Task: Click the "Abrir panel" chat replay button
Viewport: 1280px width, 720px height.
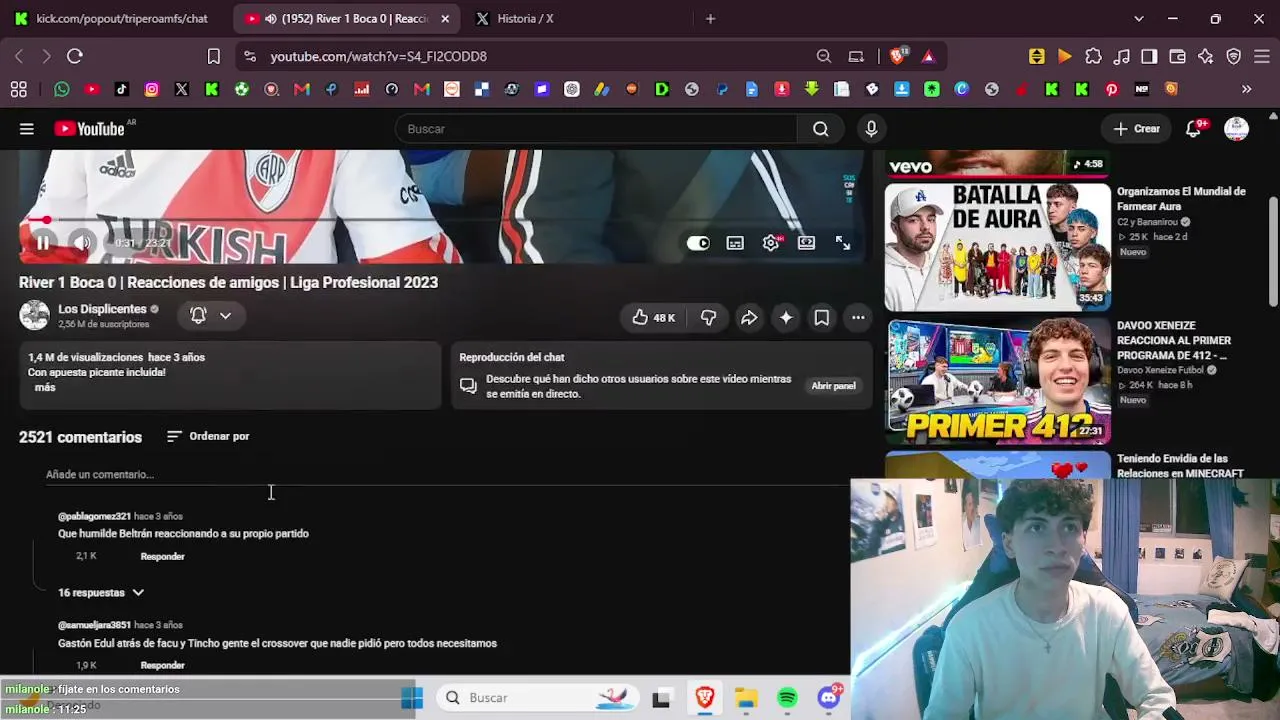Action: [833, 386]
